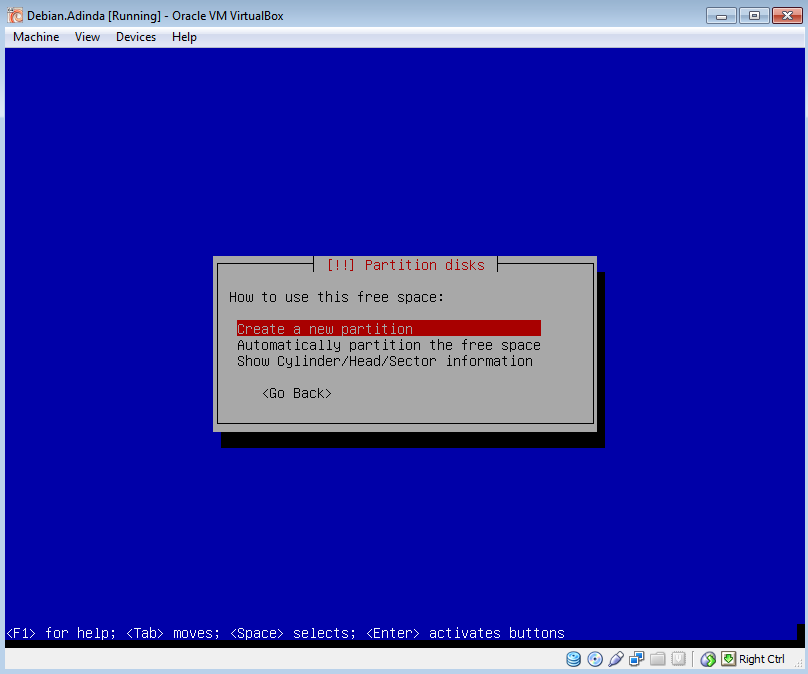Screen dimensions: 808x674
Task: Activate the Go Back button
Action: (297, 393)
